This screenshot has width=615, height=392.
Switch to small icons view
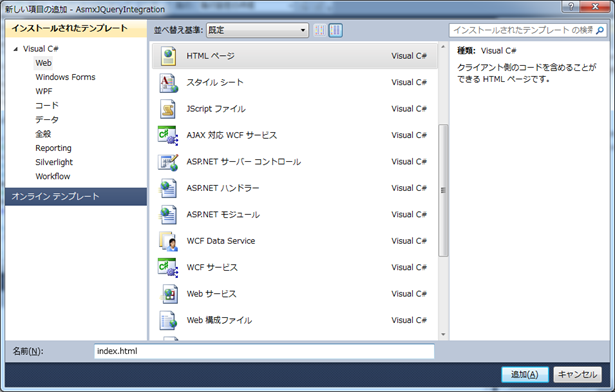tap(320, 30)
